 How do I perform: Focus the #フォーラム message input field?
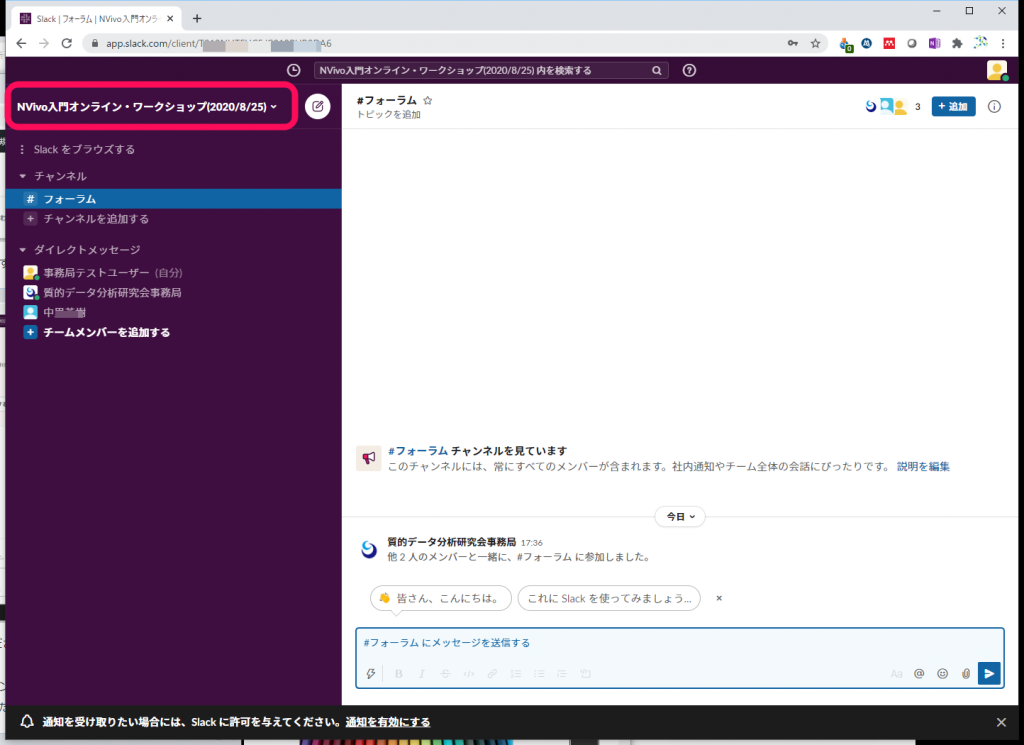(x=680, y=643)
